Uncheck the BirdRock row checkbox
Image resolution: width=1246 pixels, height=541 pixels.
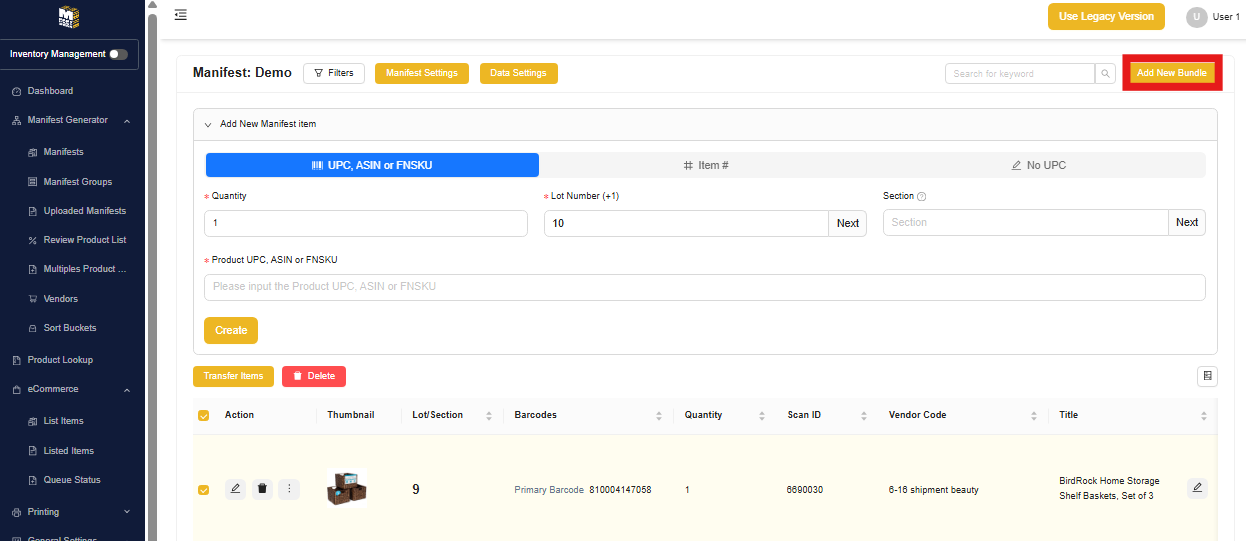point(204,490)
